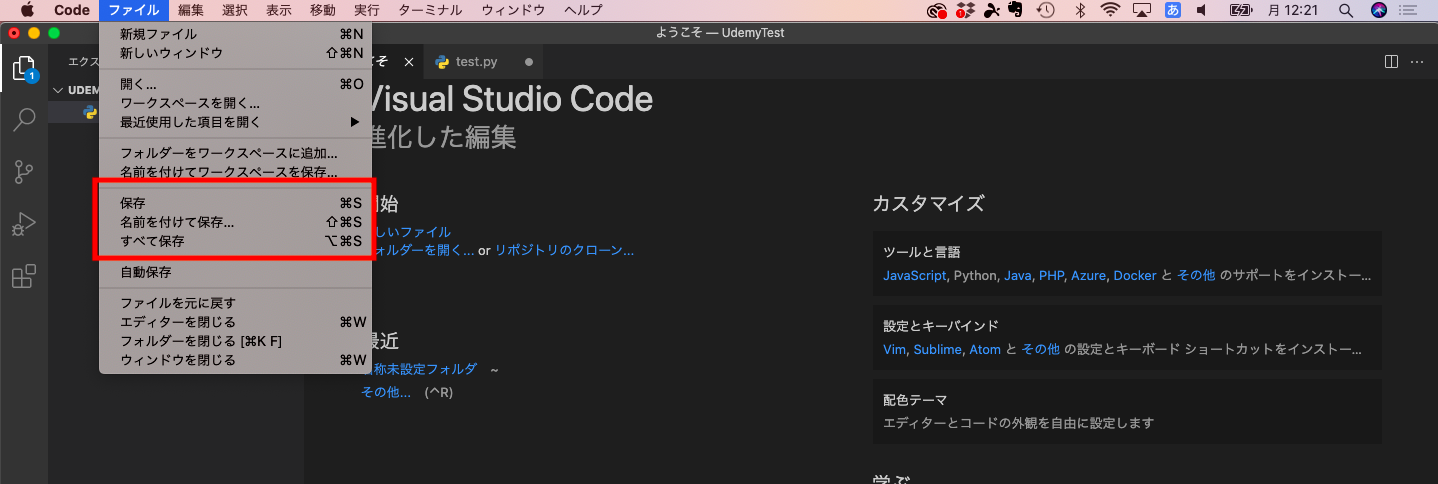This screenshot has height=484, width=1438.
Task: Select 保存 from the File menu
Action: point(133,203)
